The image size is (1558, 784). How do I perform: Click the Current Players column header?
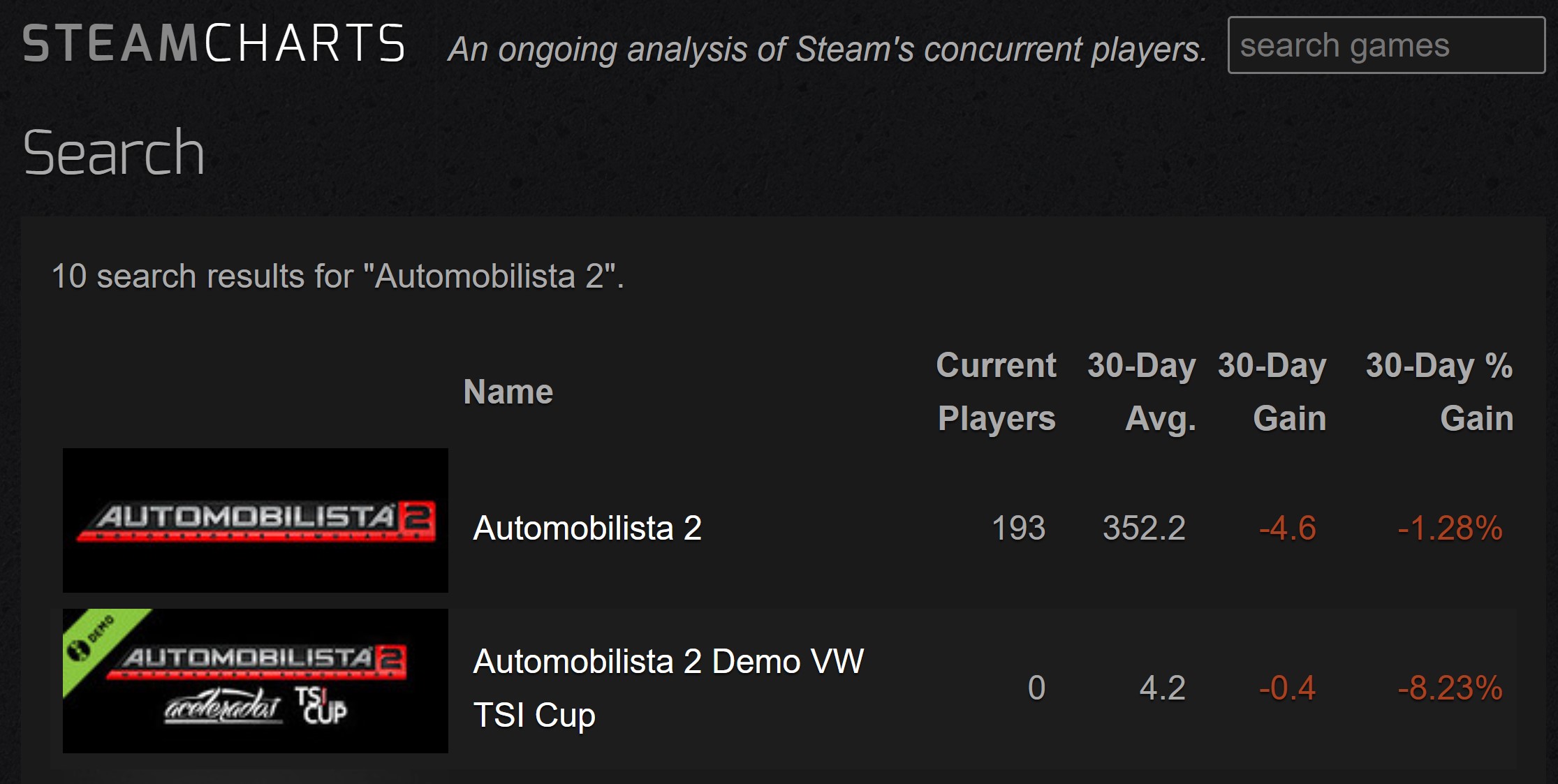tap(997, 392)
